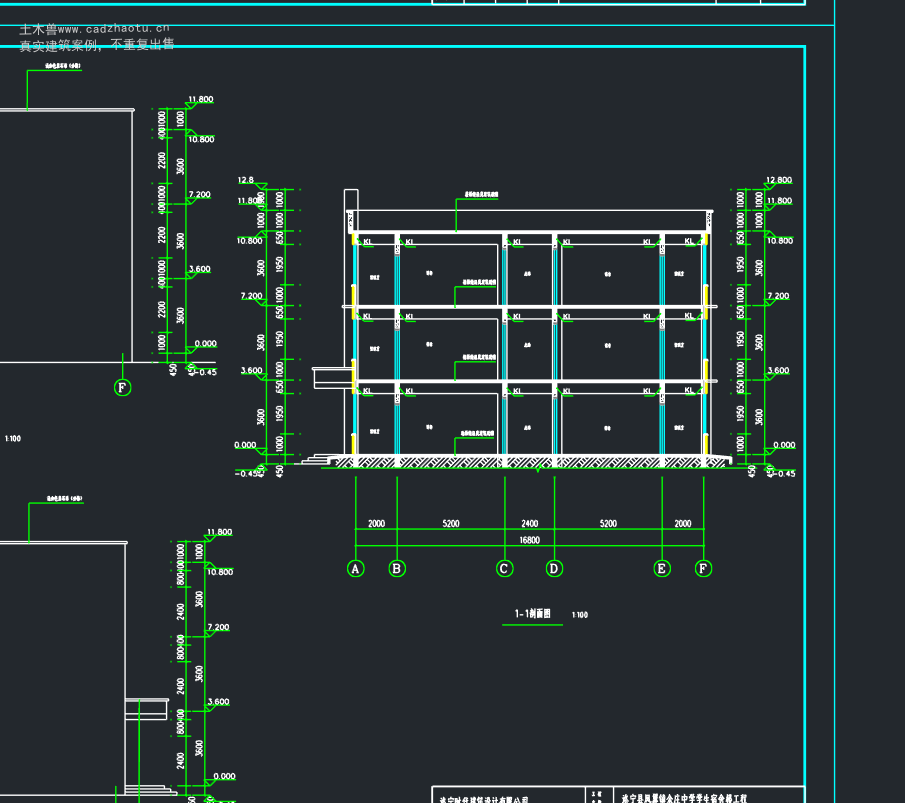Image resolution: width=905 pixels, height=803 pixels.
Task: Click the 16800 overall dimension text
Action: click(x=529, y=540)
